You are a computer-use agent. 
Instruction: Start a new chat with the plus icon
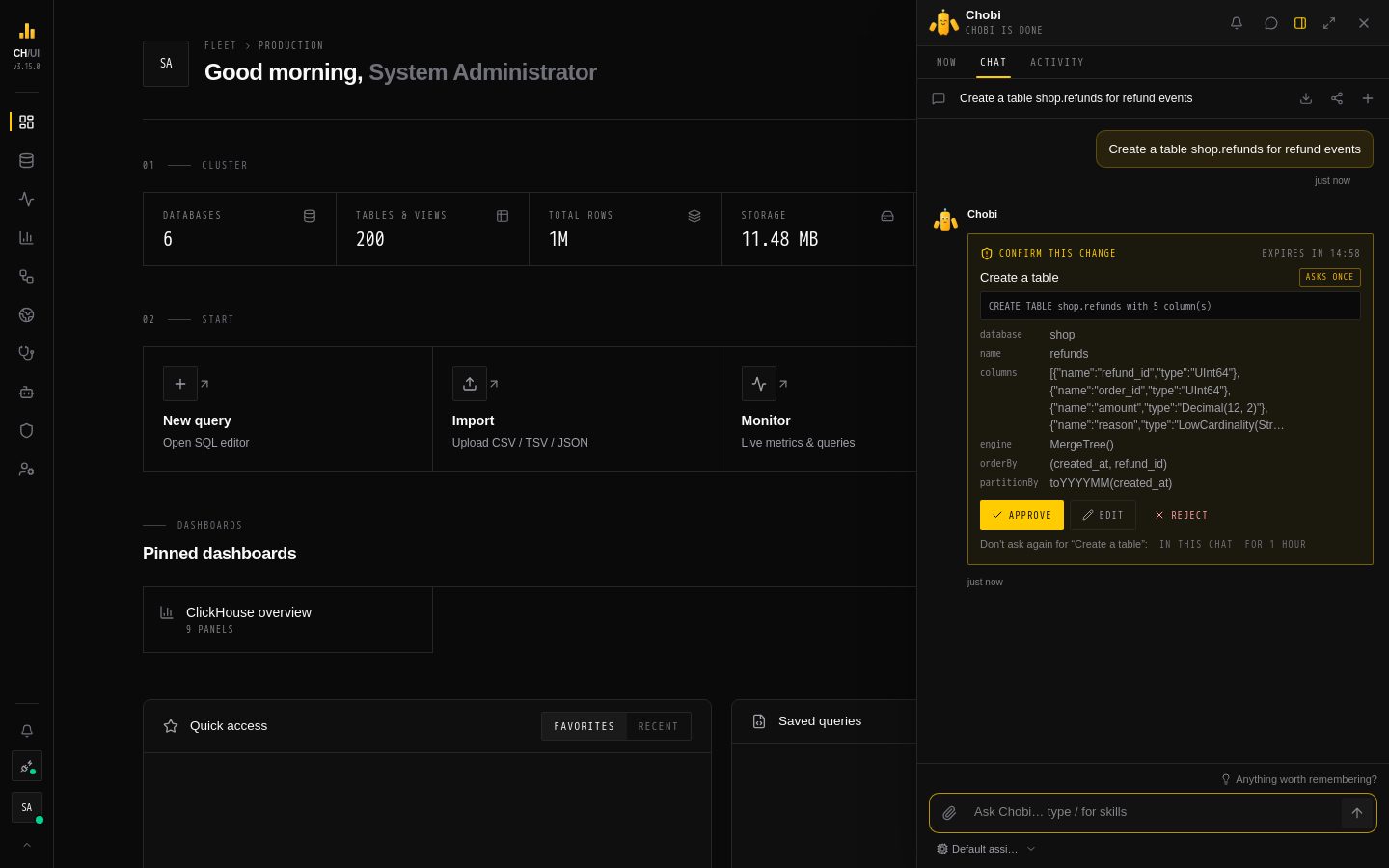(x=1368, y=98)
